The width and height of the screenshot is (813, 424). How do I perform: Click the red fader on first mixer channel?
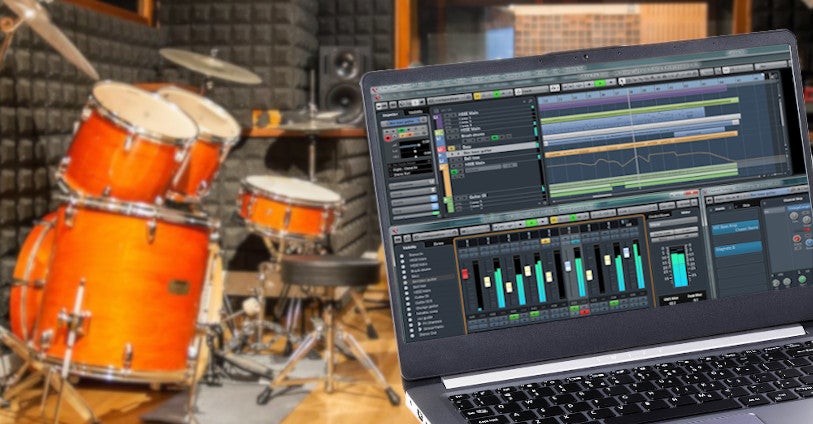[x=465, y=274]
